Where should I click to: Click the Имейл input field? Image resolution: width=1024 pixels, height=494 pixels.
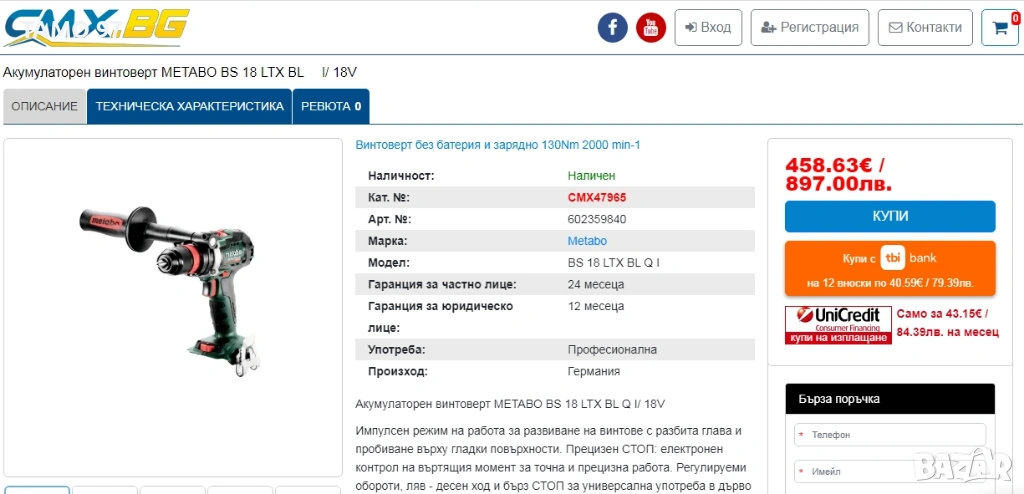pos(890,471)
